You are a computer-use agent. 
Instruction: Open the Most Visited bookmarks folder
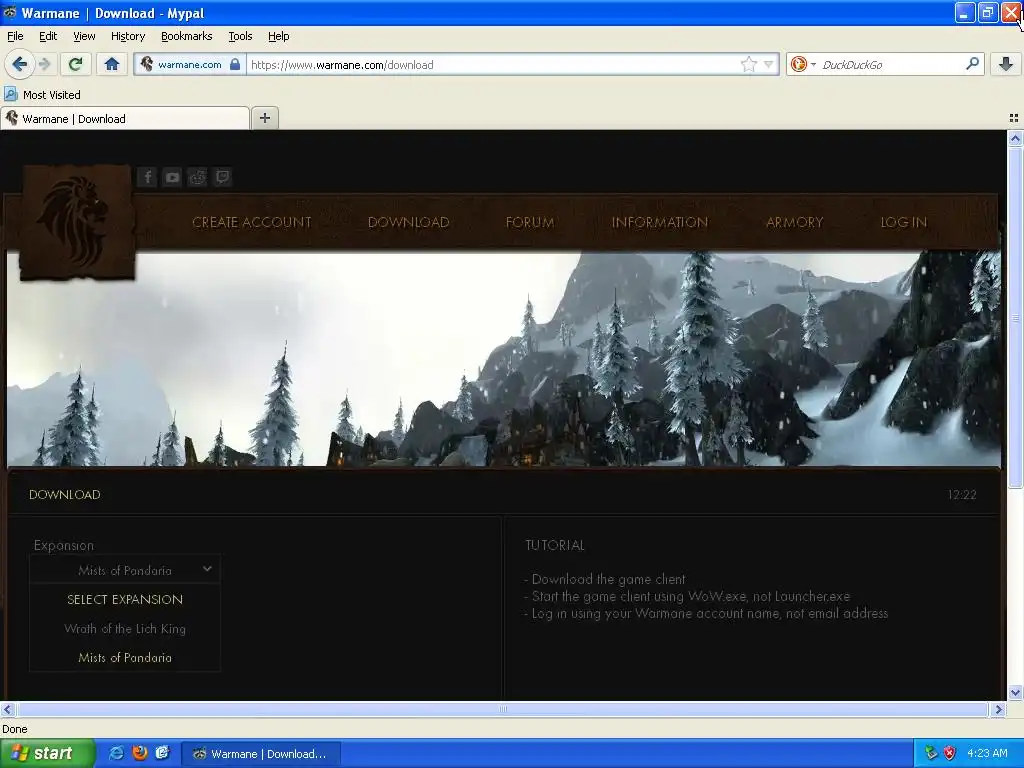tap(42, 95)
